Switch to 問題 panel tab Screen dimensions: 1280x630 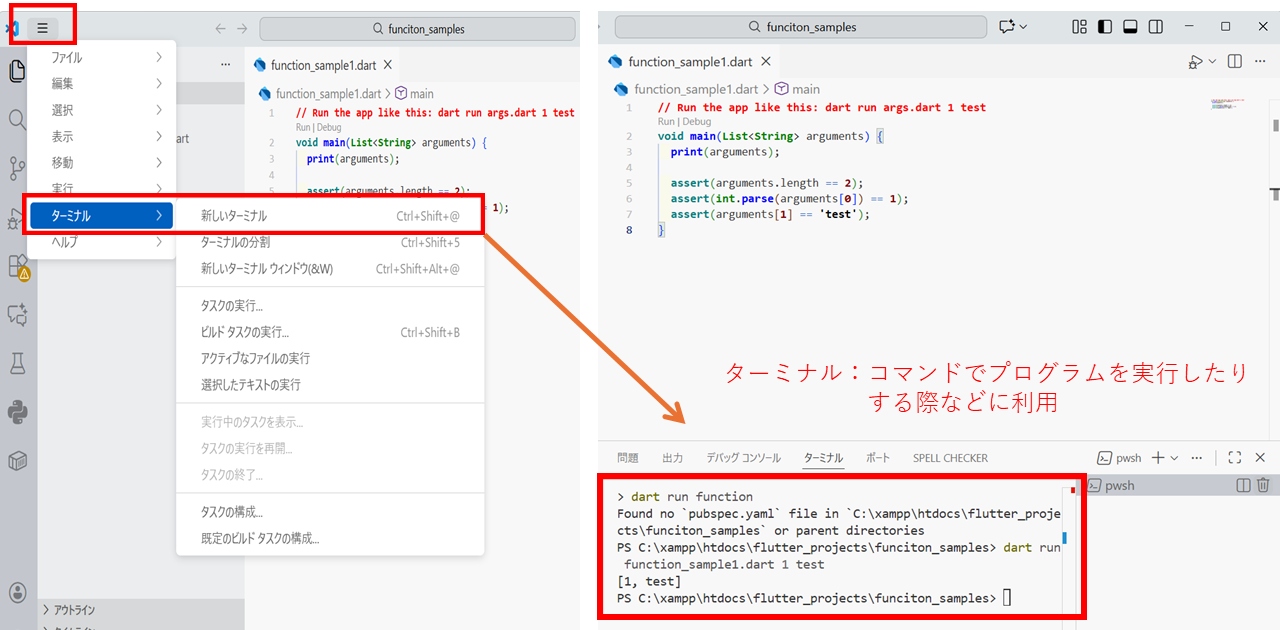tap(628, 458)
